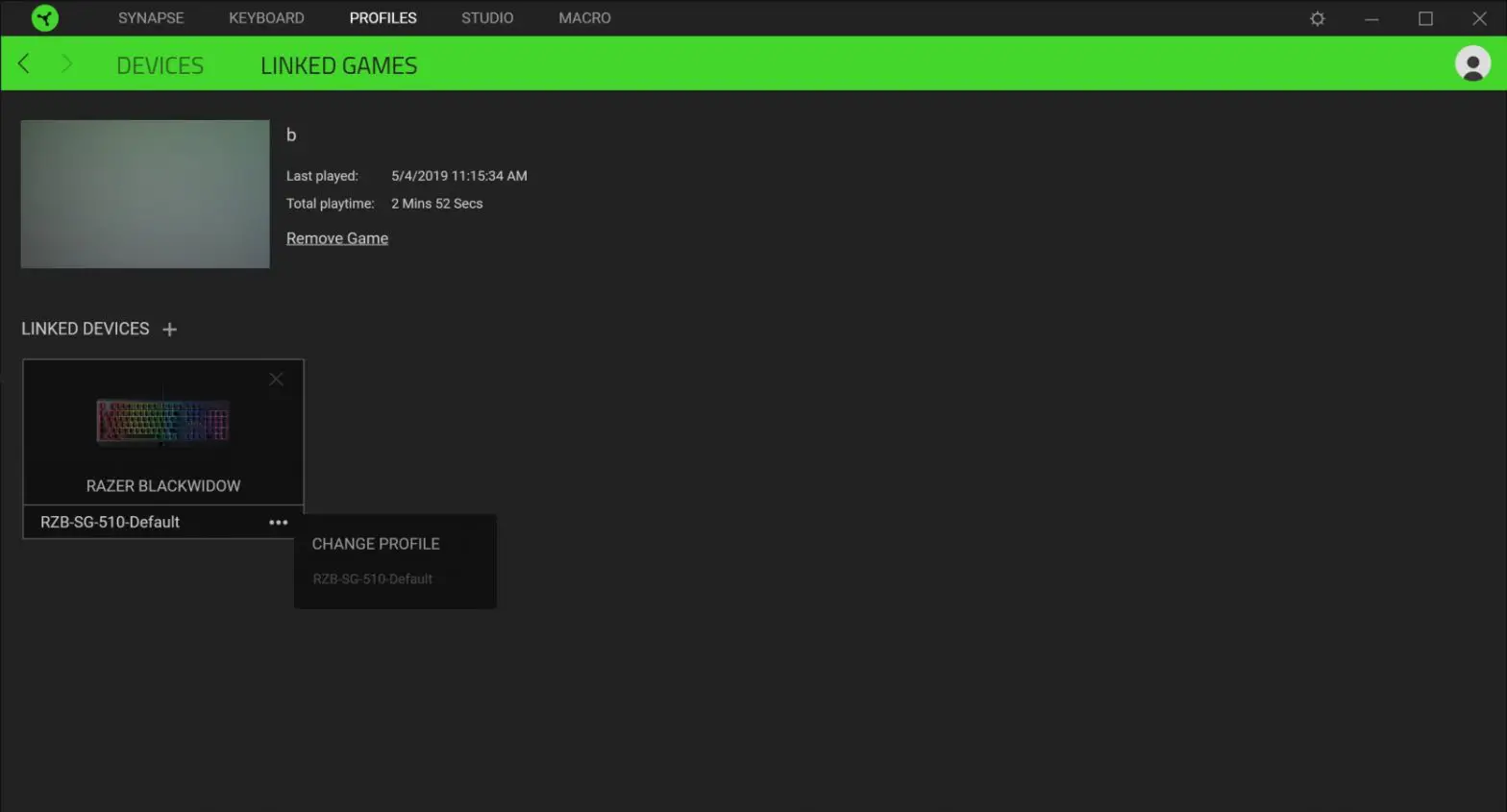
Task: Go forward with the right arrow
Action: (x=66, y=63)
